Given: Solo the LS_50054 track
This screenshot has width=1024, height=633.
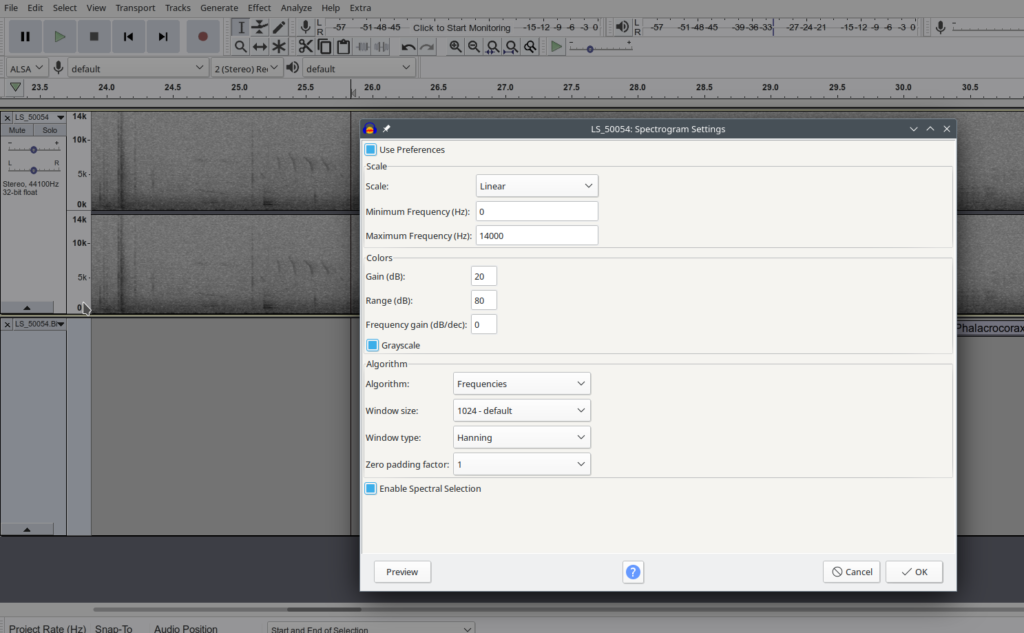Looking at the screenshot, I should [x=50, y=130].
